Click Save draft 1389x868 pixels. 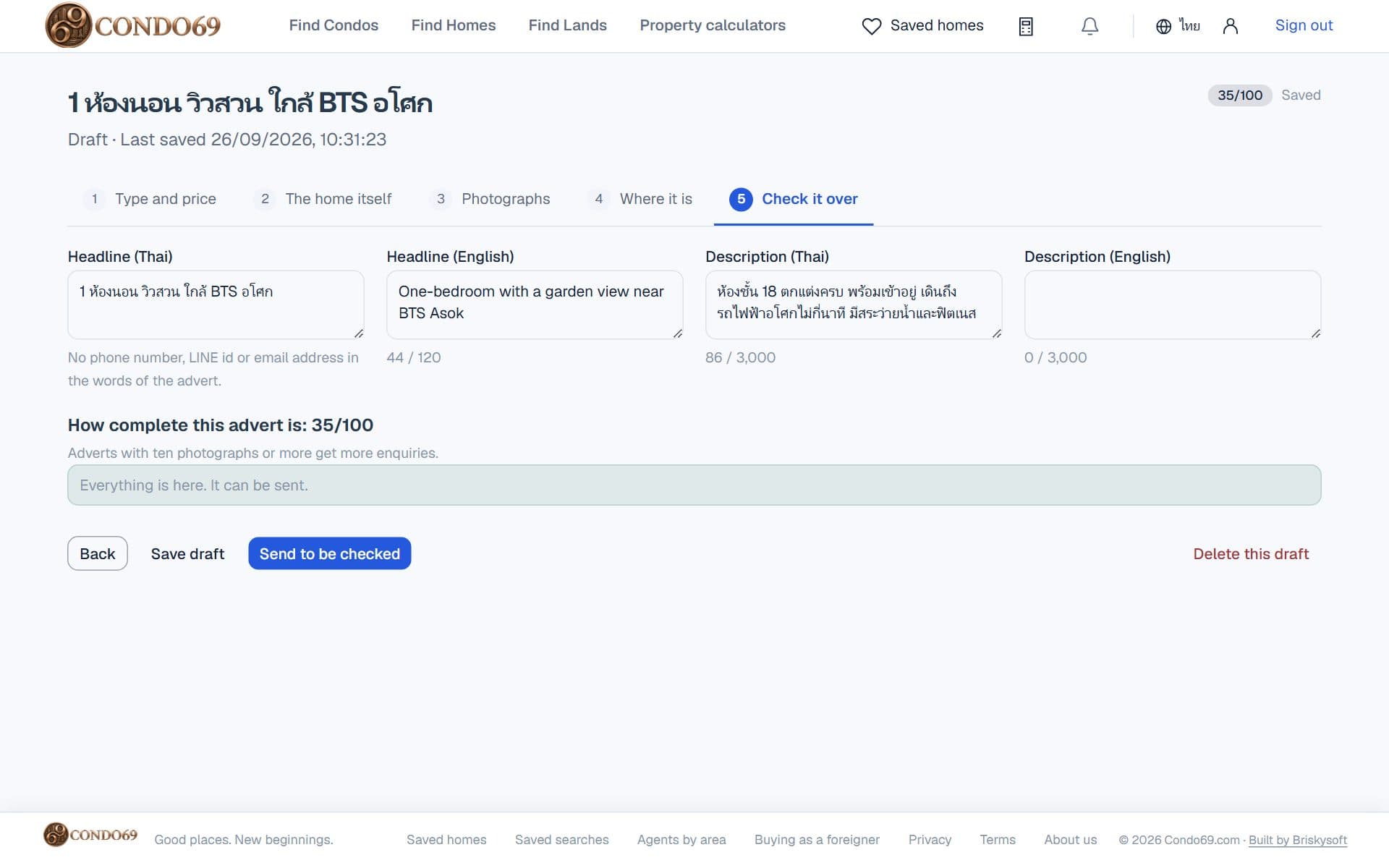pyautogui.click(x=187, y=553)
